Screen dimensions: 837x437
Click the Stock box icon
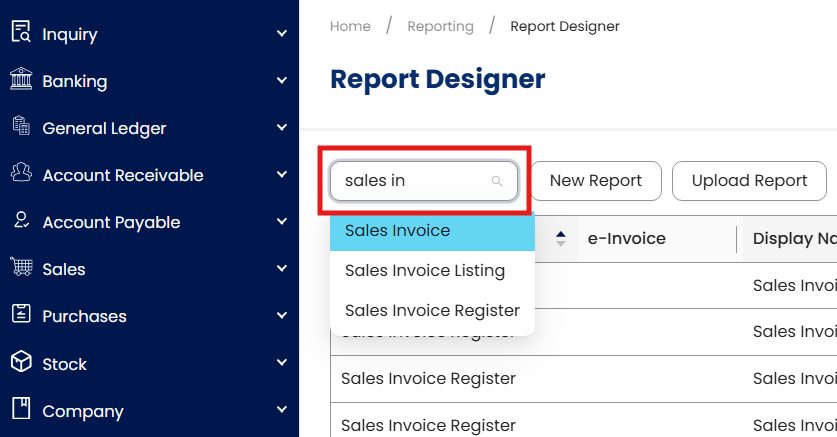click(20, 363)
